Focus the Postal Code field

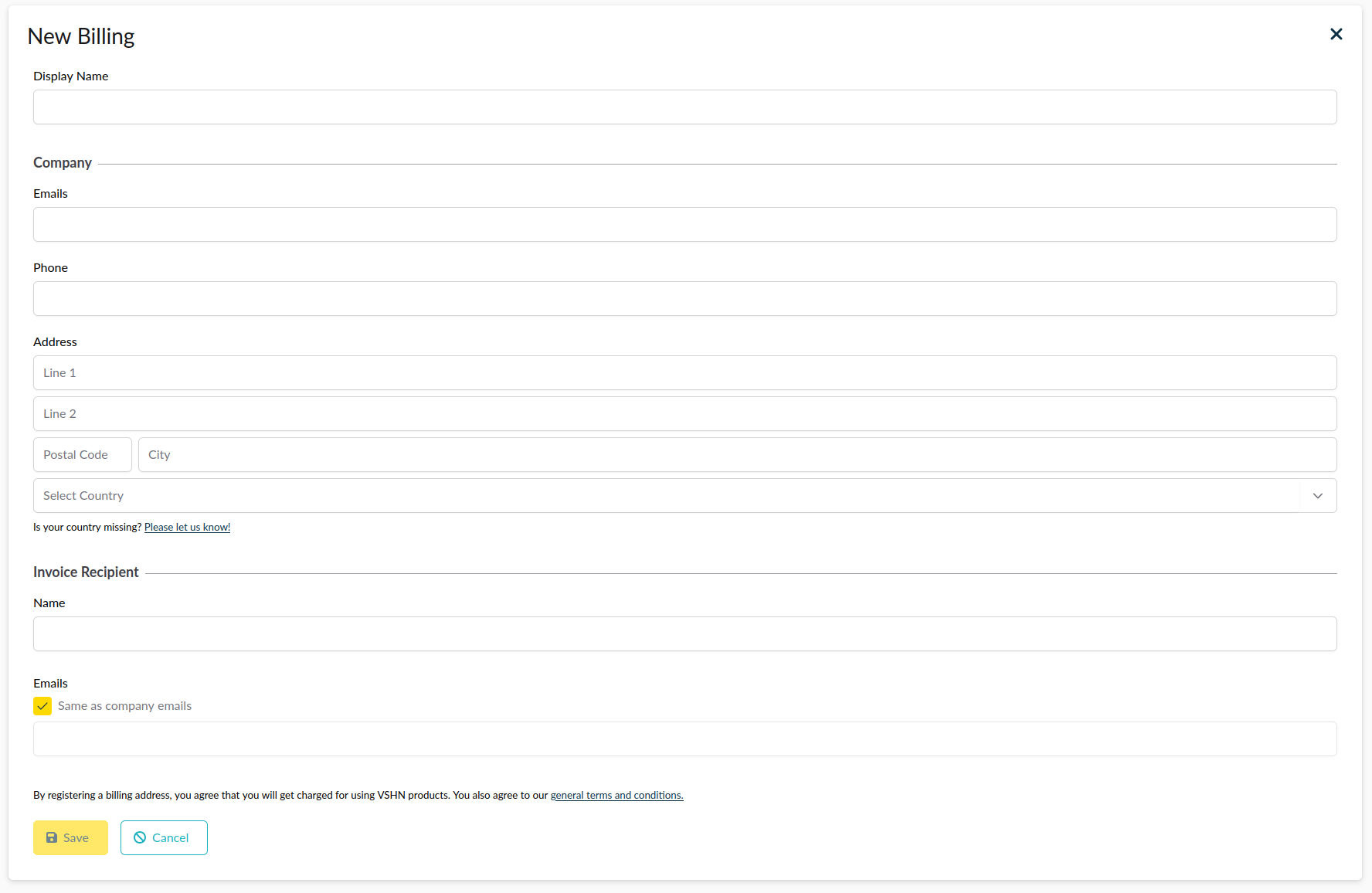(83, 455)
